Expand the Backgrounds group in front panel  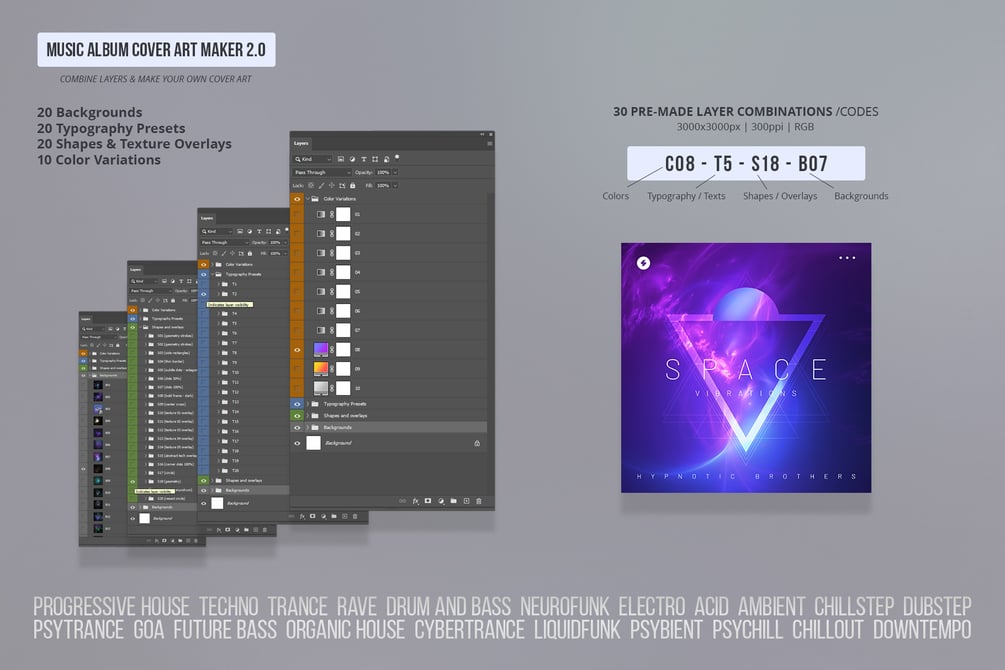click(x=308, y=428)
